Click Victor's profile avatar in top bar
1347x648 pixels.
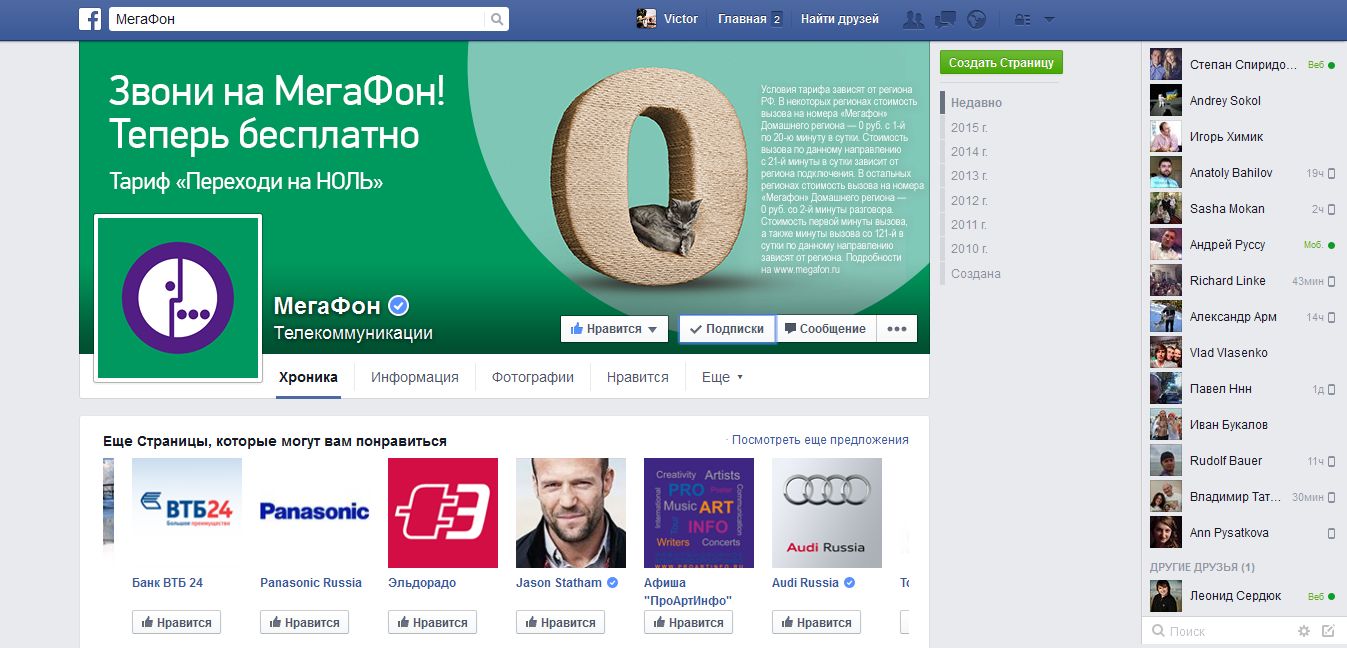pos(647,19)
